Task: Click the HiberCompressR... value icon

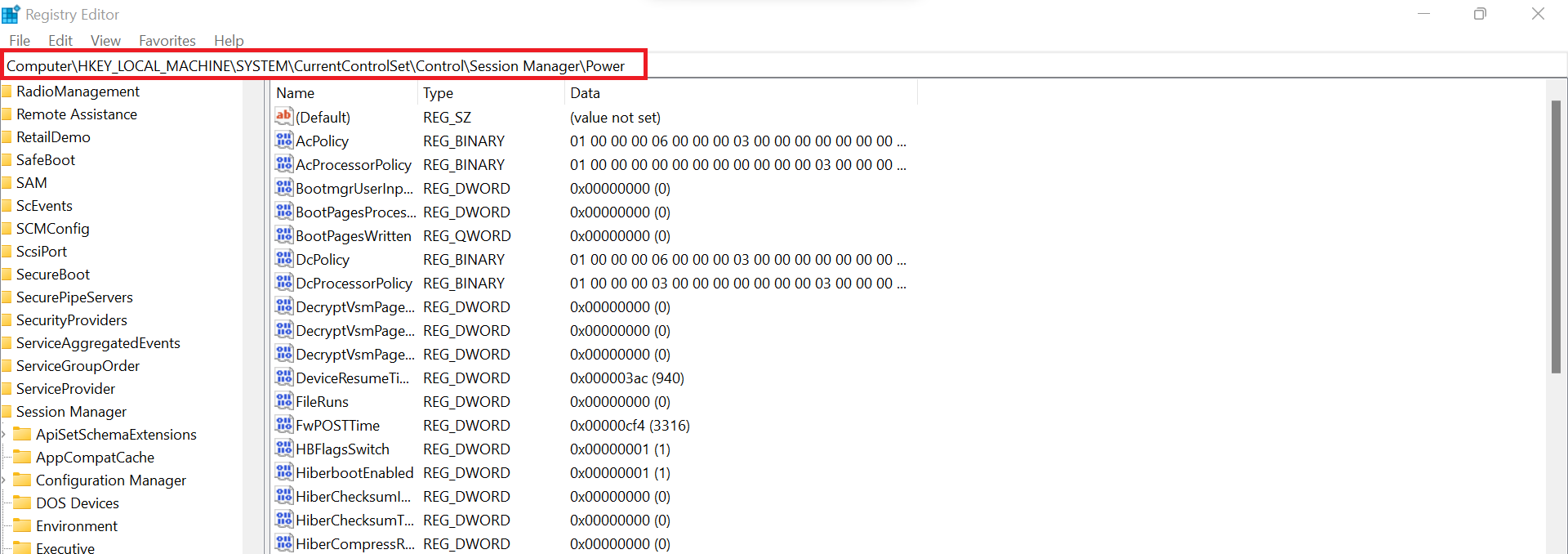Action: [x=283, y=543]
